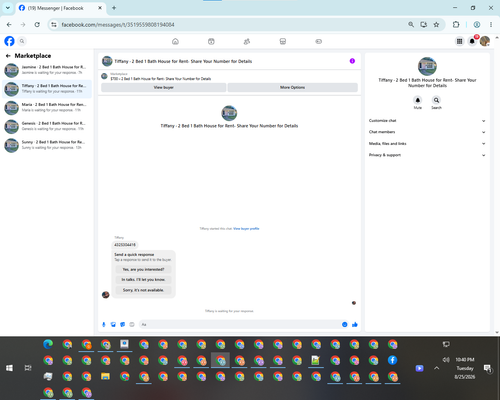Open the Gaming icon in top navigation

(x=318, y=41)
